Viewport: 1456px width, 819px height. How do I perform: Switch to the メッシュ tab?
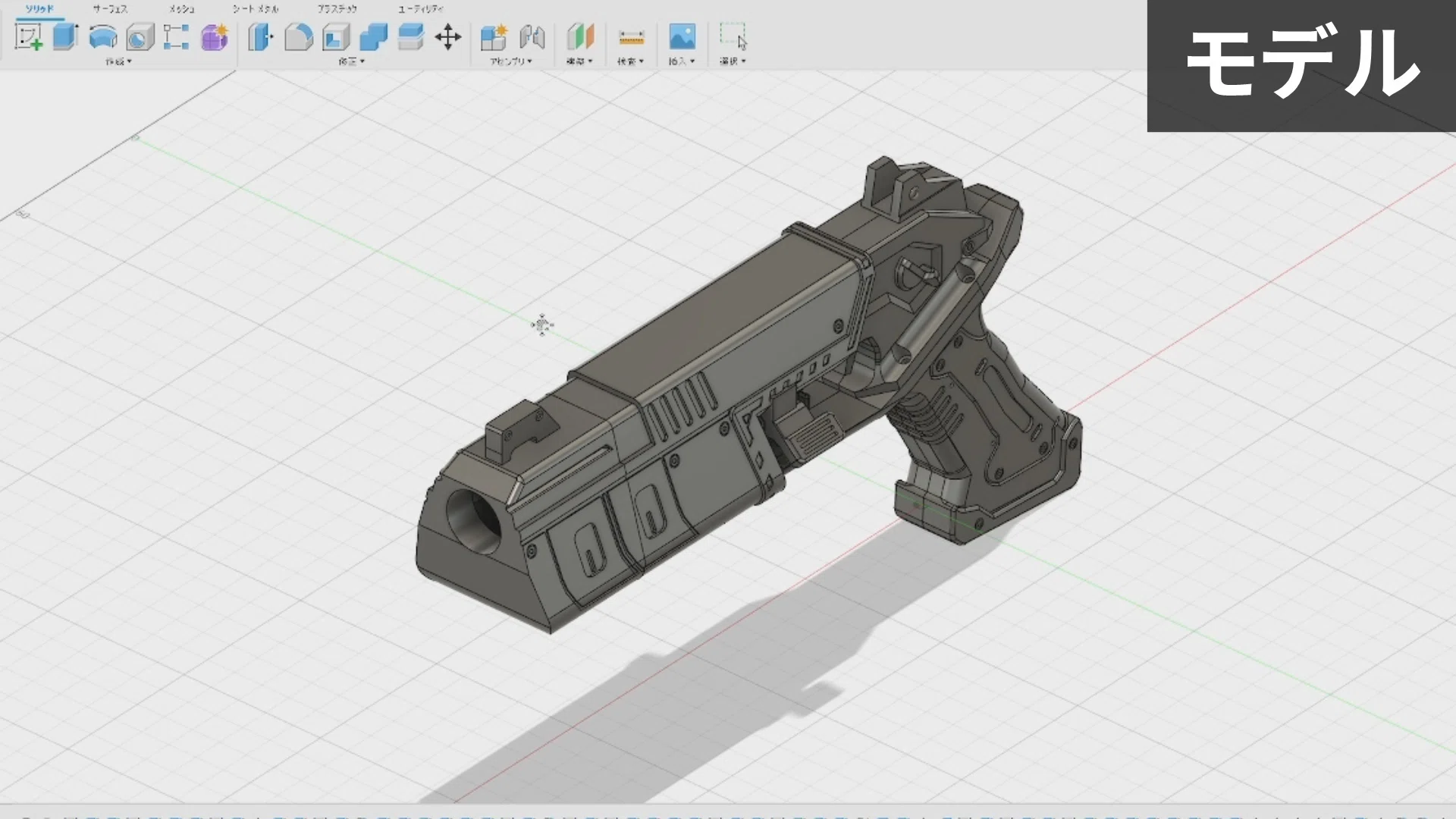coord(181,9)
